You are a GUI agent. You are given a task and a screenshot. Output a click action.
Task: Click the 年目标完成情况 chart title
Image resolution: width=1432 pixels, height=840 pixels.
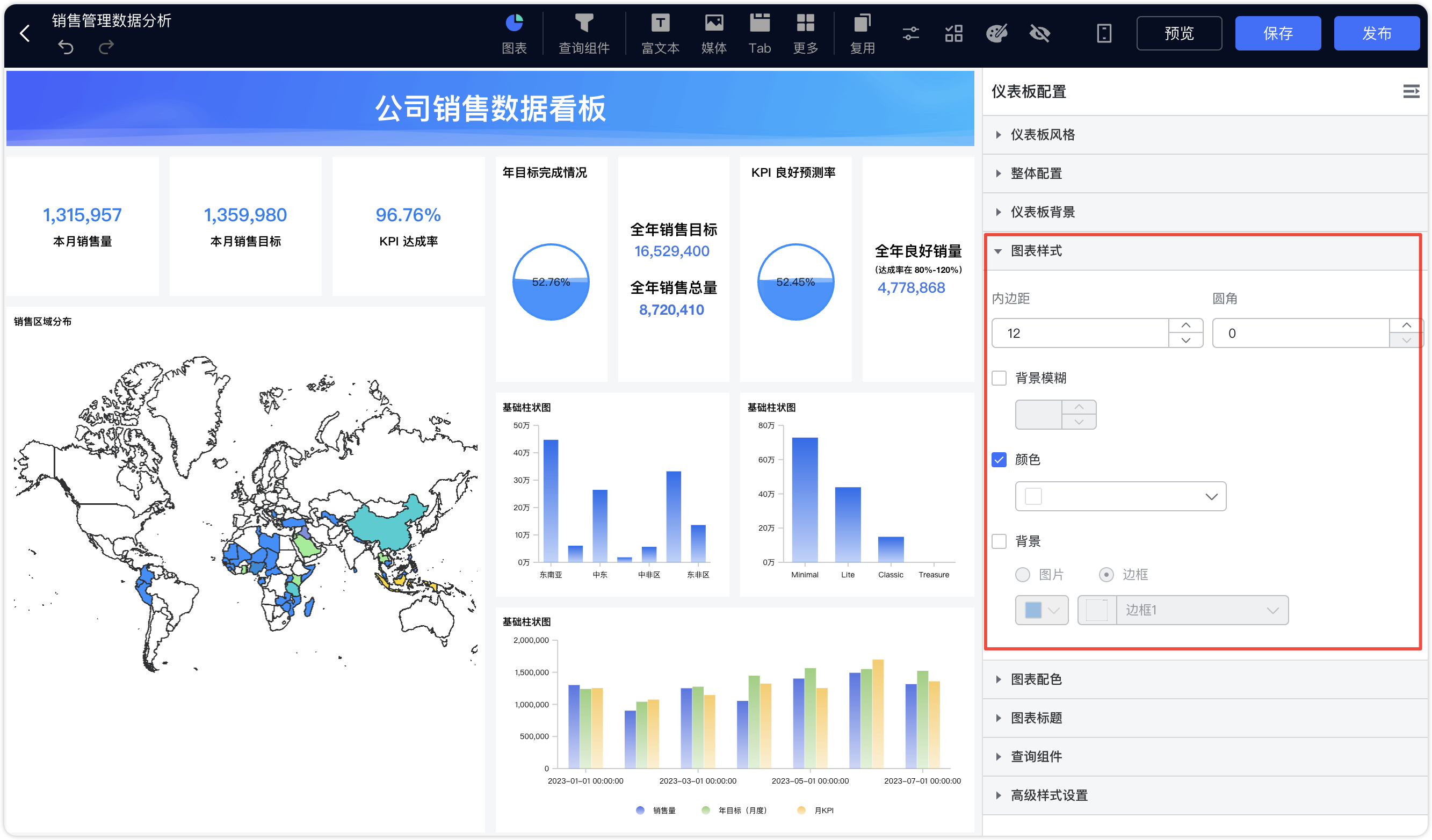(x=545, y=173)
